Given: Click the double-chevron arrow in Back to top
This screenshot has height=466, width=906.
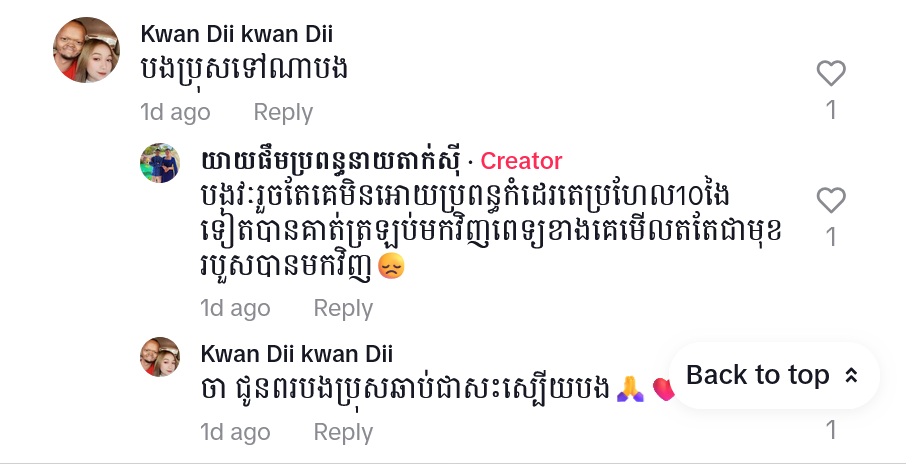Looking at the screenshot, I should [x=851, y=376].
